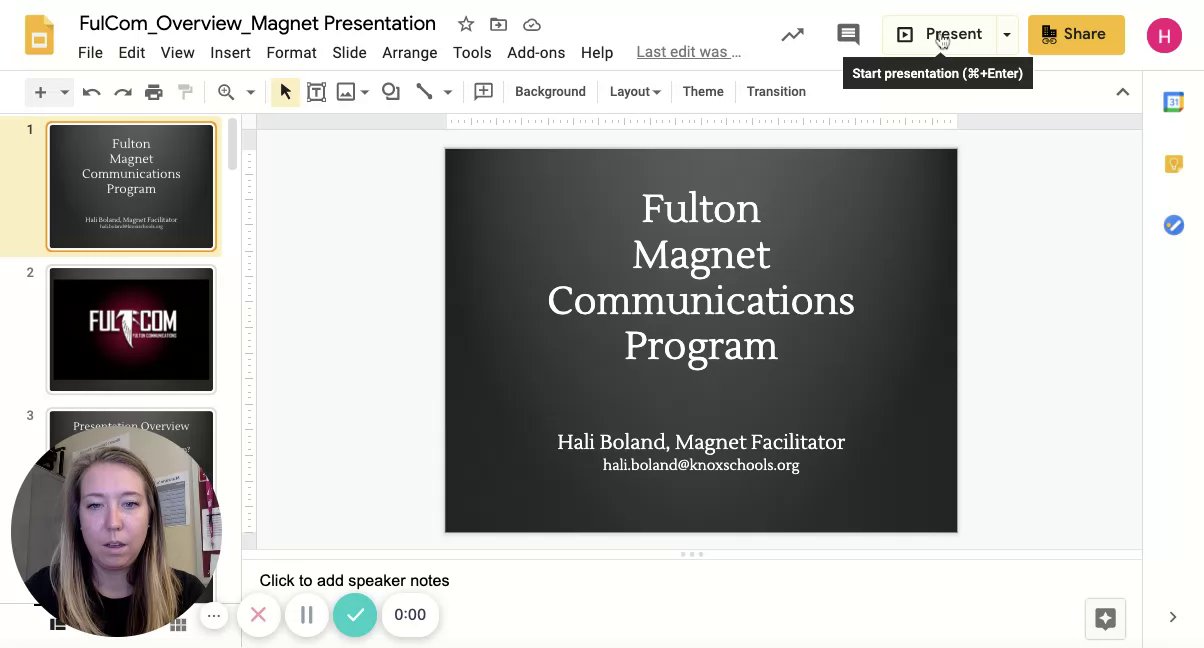This screenshot has height=648, width=1204.
Task: Open the Last edit was link
Action: click(x=688, y=52)
